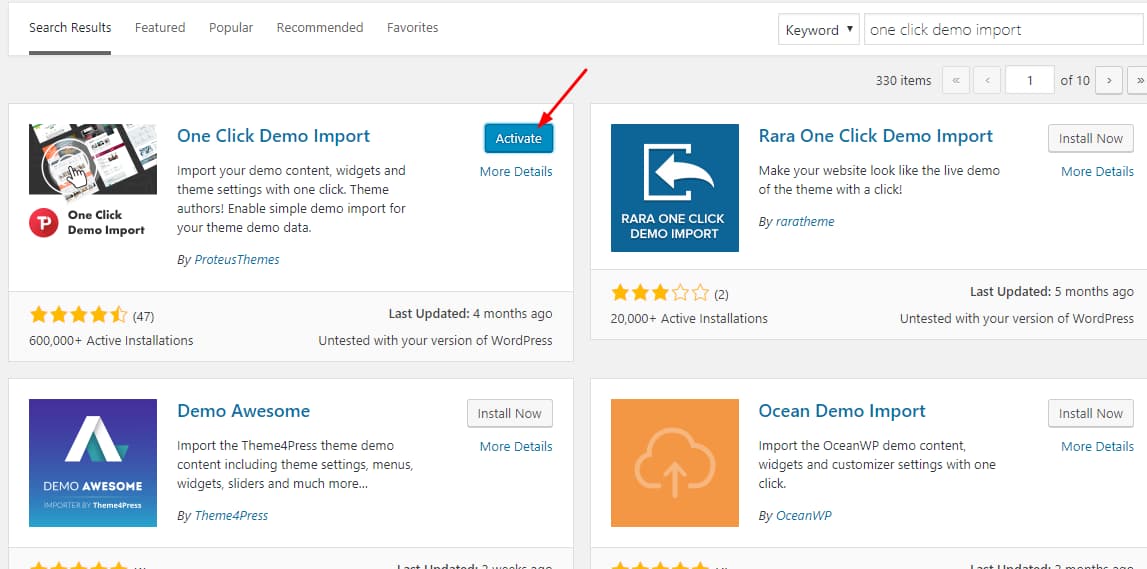Viewport: 1147px width, 569px height.
Task: Focus the current page number field
Action: pyautogui.click(x=1030, y=80)
